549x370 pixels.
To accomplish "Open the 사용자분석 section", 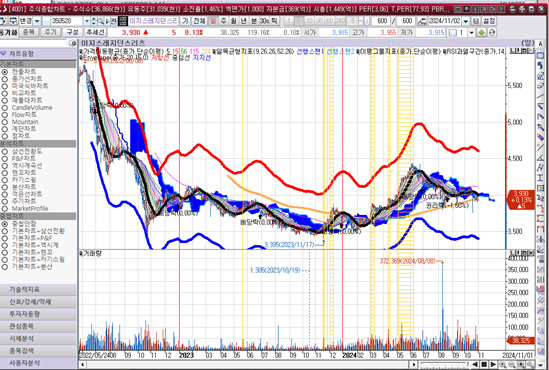I will [38, 363].
